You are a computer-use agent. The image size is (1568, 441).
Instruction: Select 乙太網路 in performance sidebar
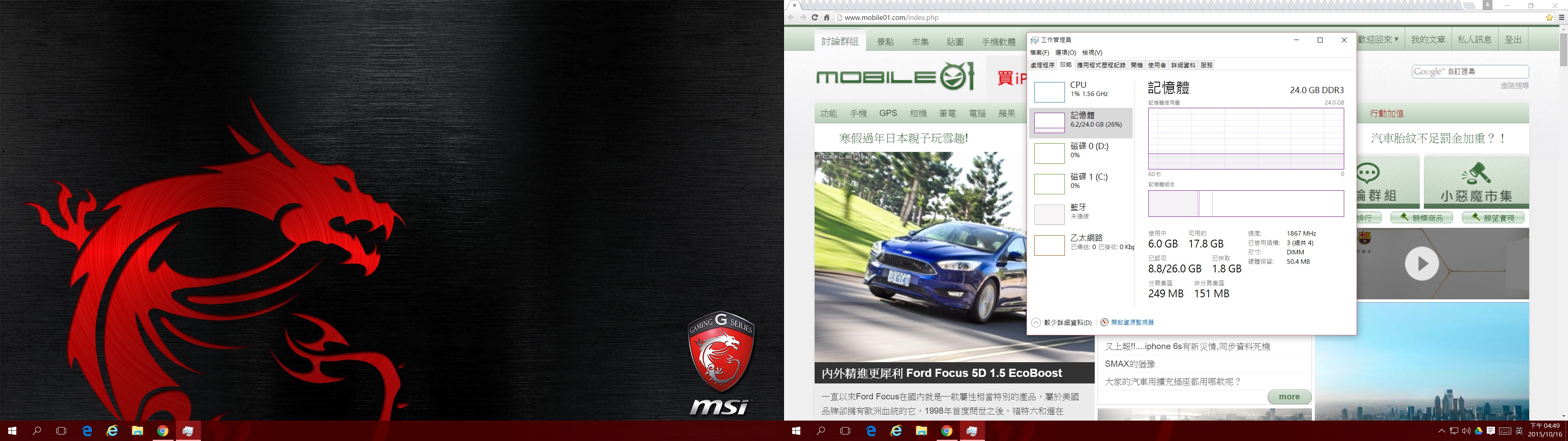pos(1081,244)
